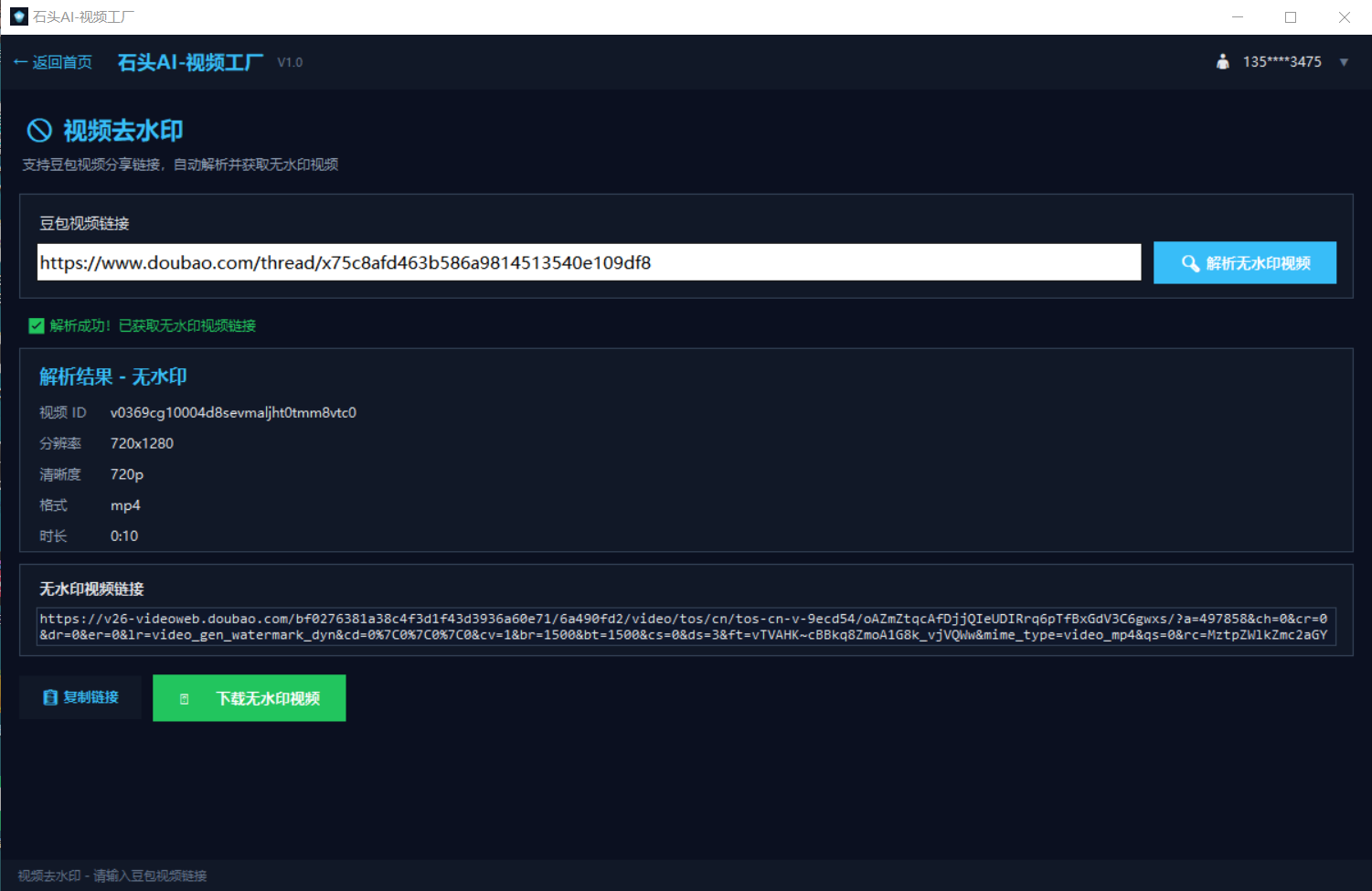
Task: Click the video ID value v0369cg10004d8sevmaljht0tmm8vtc0
Action: (x=233, y=413)
